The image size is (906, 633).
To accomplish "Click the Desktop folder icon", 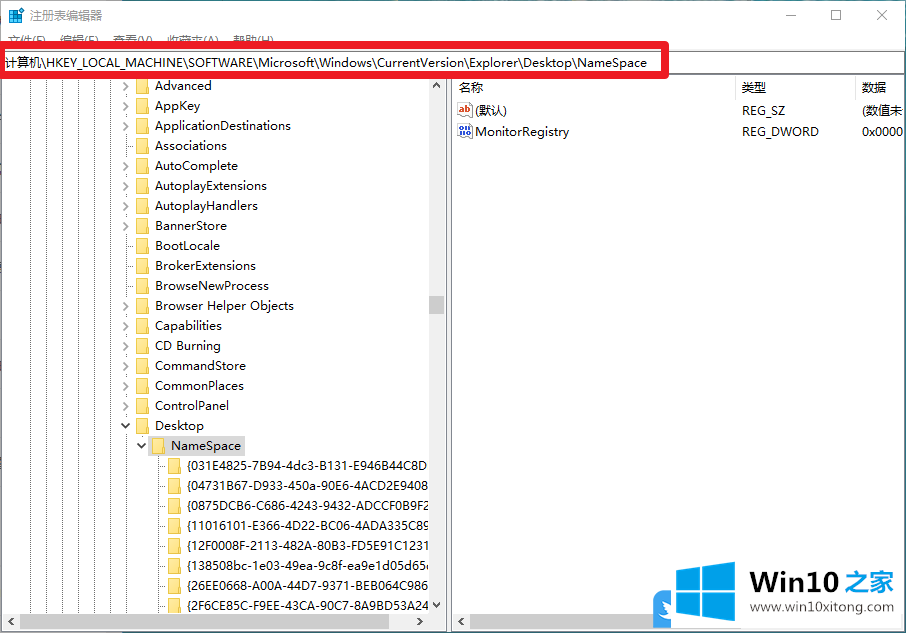I will click(142, 427).
